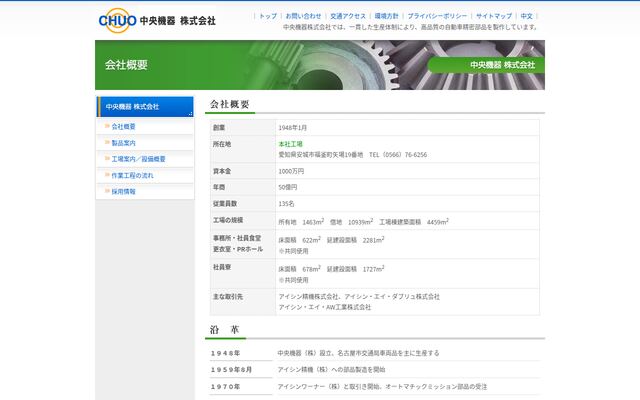Open the 環境方針 link
The width and height of the screenshot is (640, 400).
point(387,16)
